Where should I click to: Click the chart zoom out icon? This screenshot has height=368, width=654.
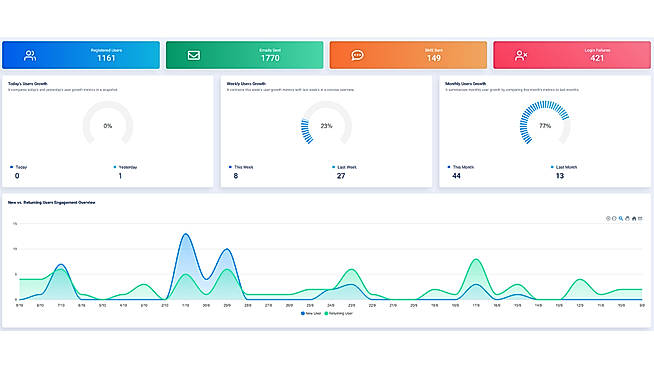(614, 219)
